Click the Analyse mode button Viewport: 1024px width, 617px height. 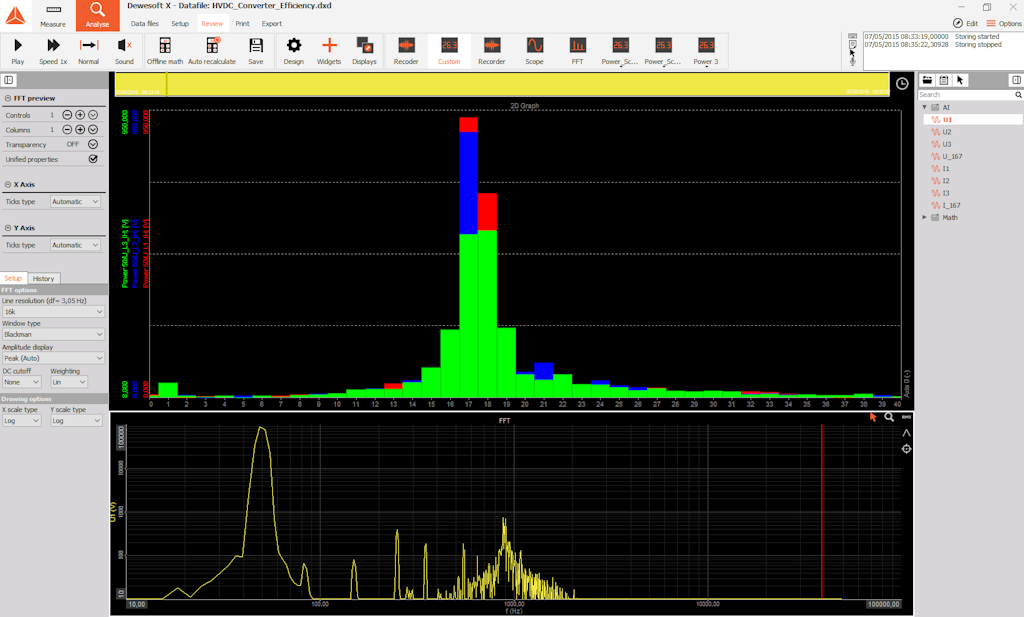click(97, 16)
